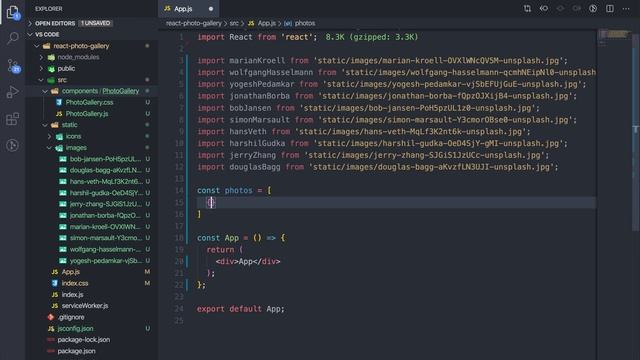Open harshil-gudka image file in explorer
Screen dimensions: 640x360
click(x=106, y=193)
